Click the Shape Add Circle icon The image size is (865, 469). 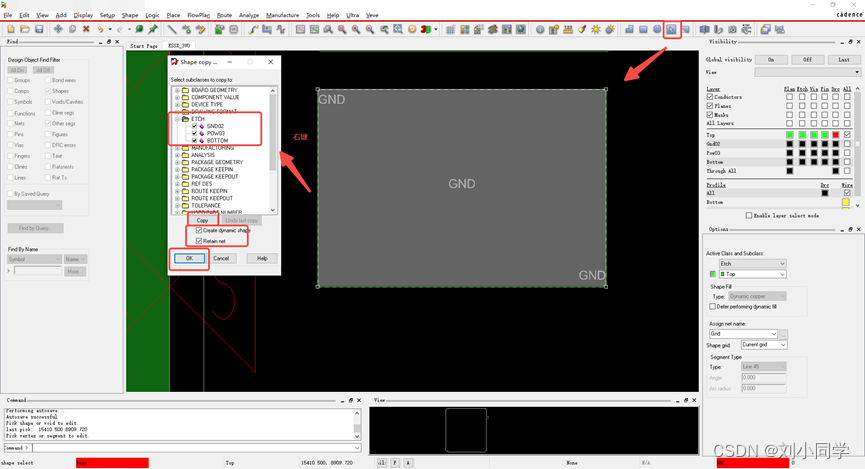[x=657, y=30]
